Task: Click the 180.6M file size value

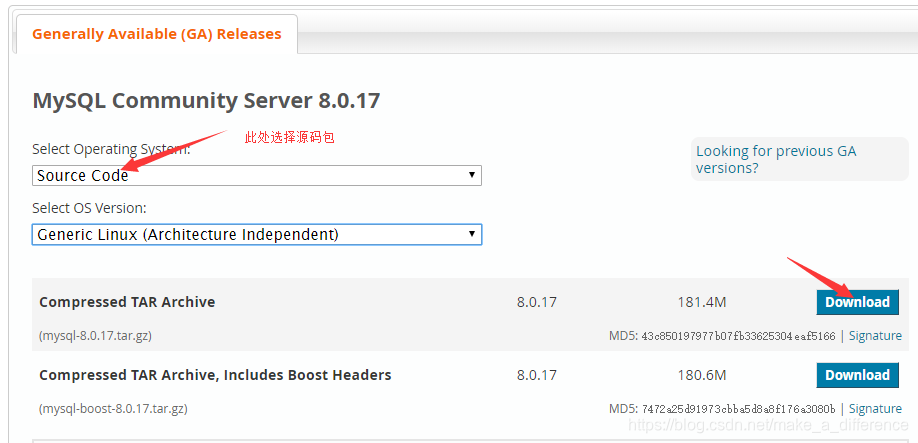Action: (702, 375)
